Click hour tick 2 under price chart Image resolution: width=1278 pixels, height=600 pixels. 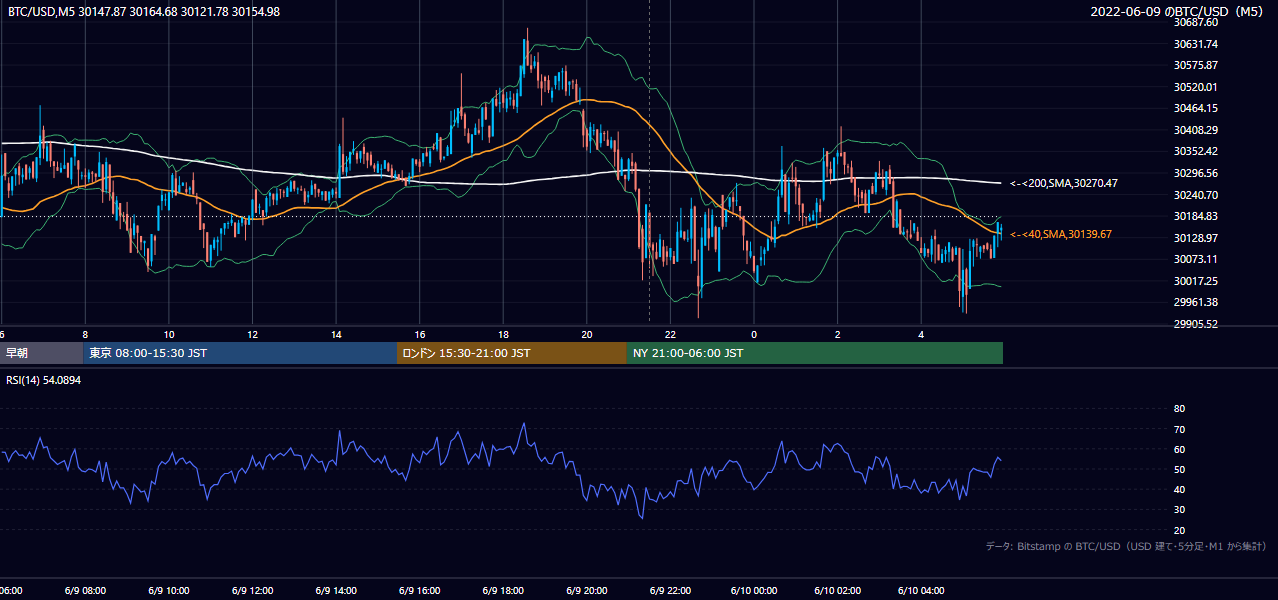838,335
